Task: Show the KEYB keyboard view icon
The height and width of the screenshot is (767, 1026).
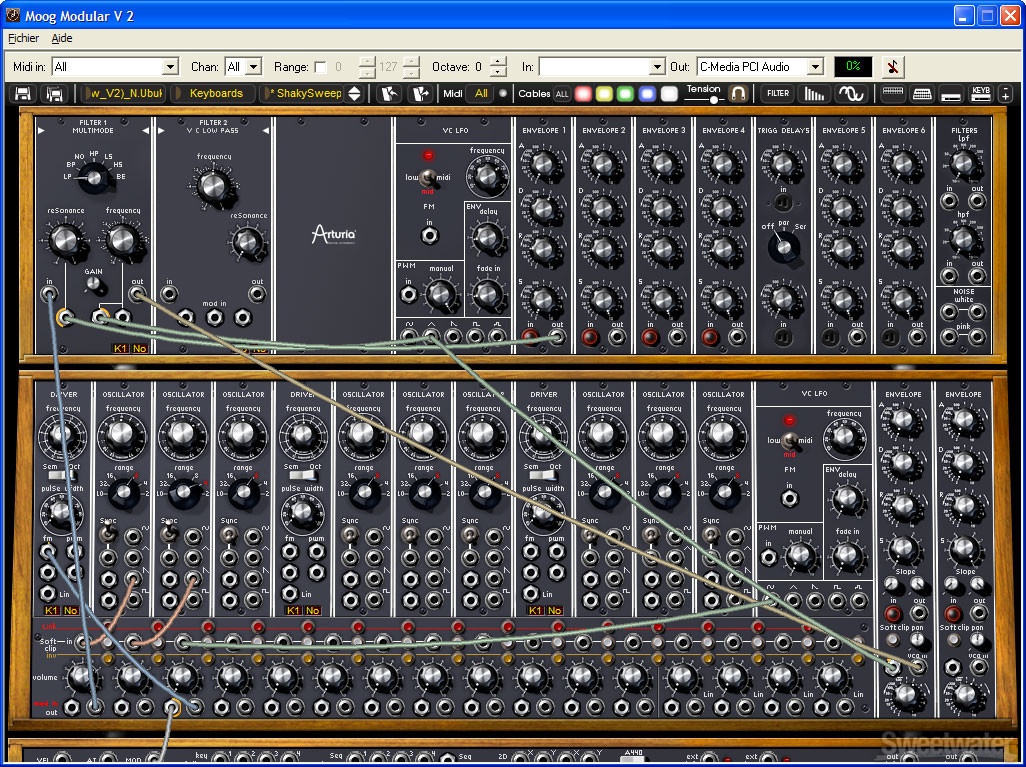Action: 981,94
